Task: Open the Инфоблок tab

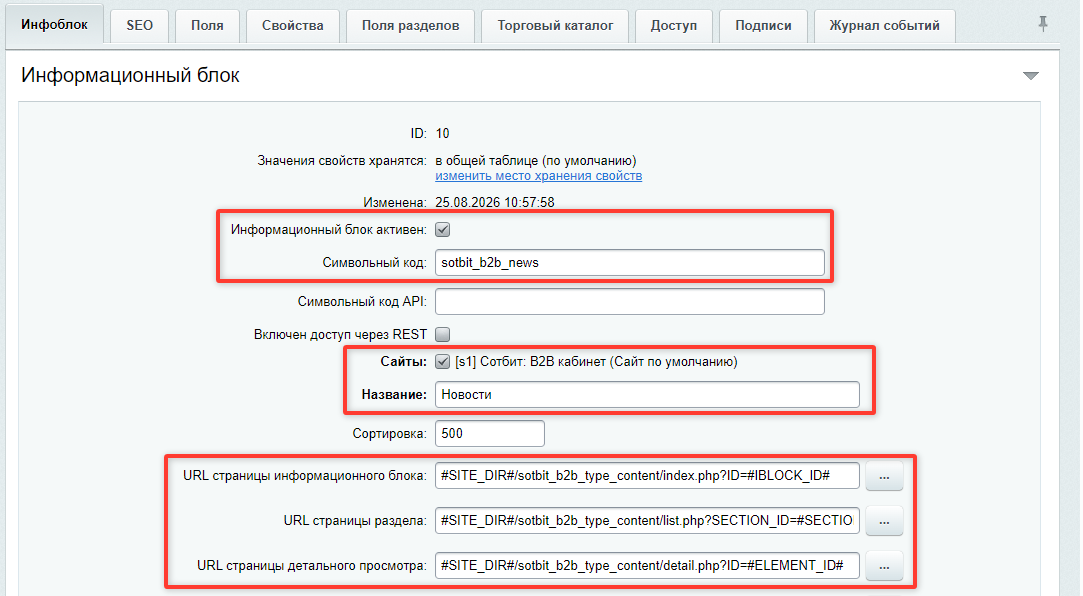Action: click(x=55, y=25)
